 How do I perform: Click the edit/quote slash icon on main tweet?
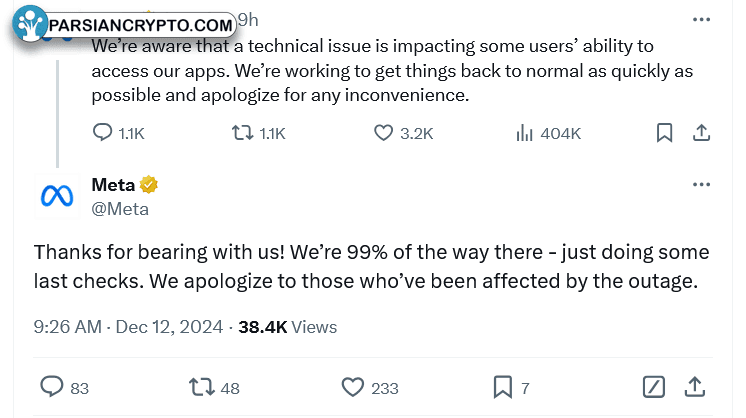pos(654,387)
